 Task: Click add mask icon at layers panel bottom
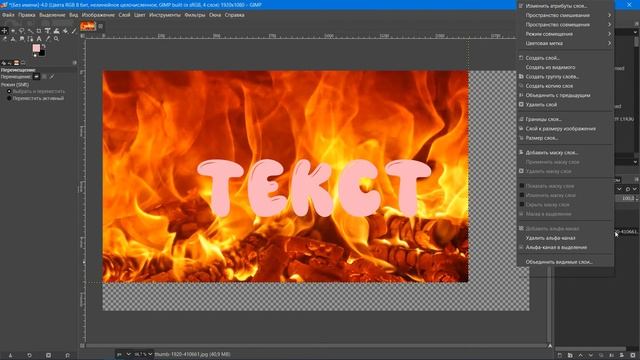coord(621,355)
